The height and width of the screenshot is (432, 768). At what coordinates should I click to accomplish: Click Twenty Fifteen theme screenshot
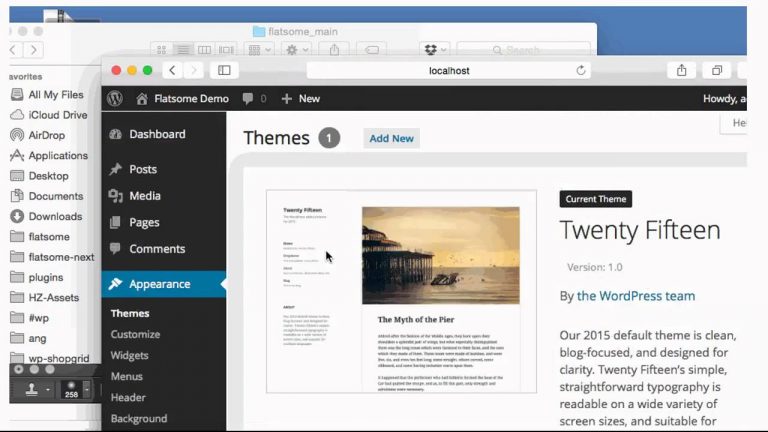click(x=401, y=291)
